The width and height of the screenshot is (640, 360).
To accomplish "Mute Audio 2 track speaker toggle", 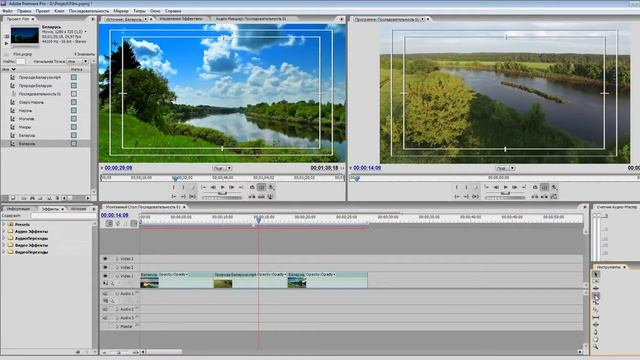I will pos(105,309).
